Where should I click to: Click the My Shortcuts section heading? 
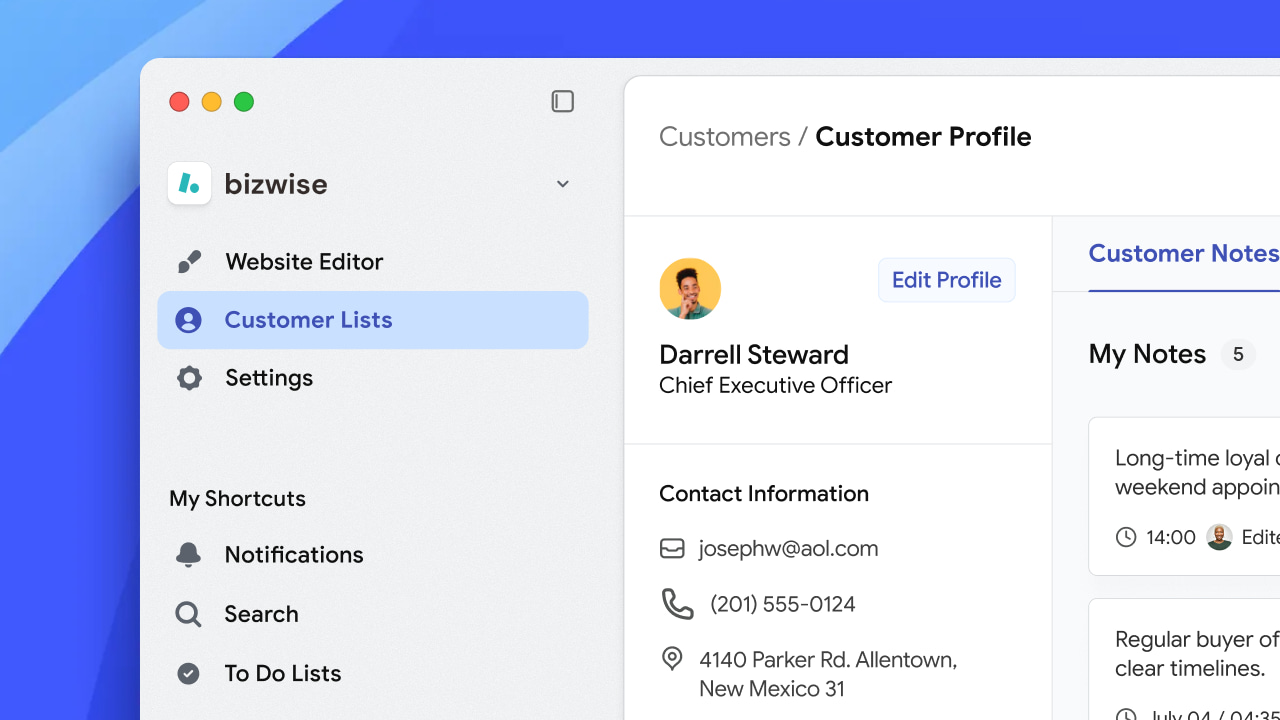238,499
